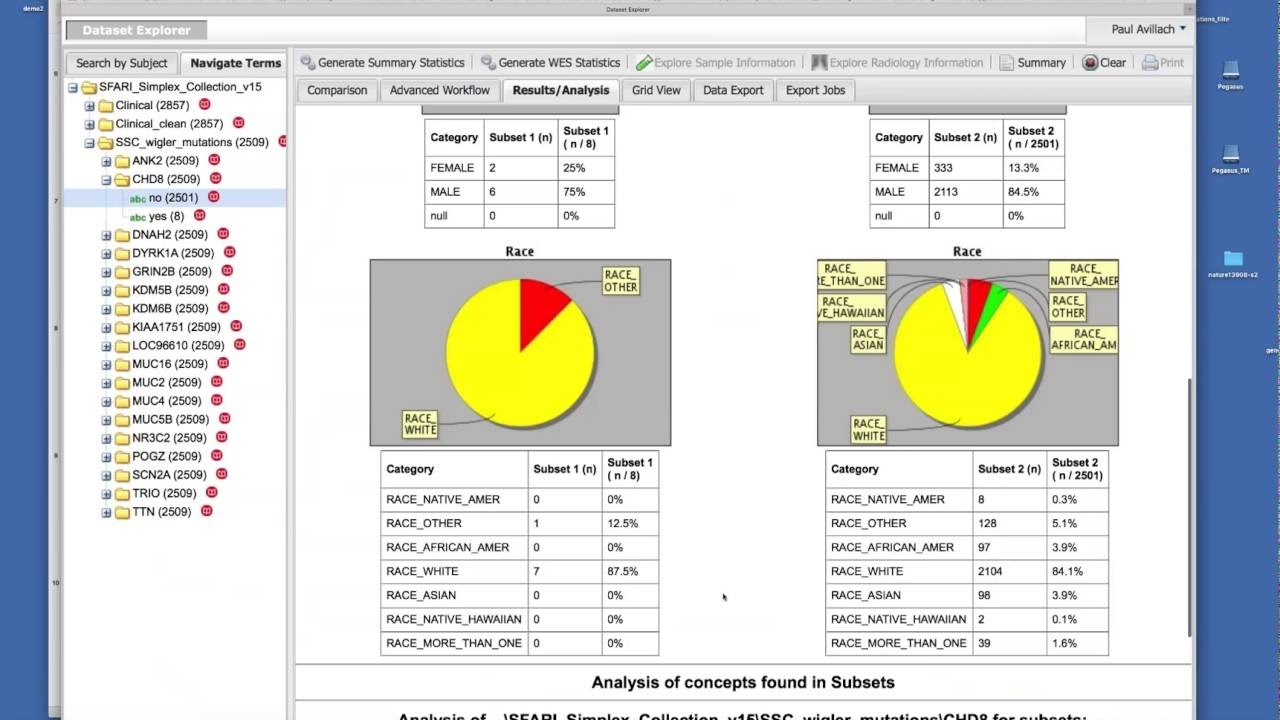Click the SFARI_Simplex_Collection_v15 folder icon
This screenshot has width=1280, height=720.
click(89, 87)
